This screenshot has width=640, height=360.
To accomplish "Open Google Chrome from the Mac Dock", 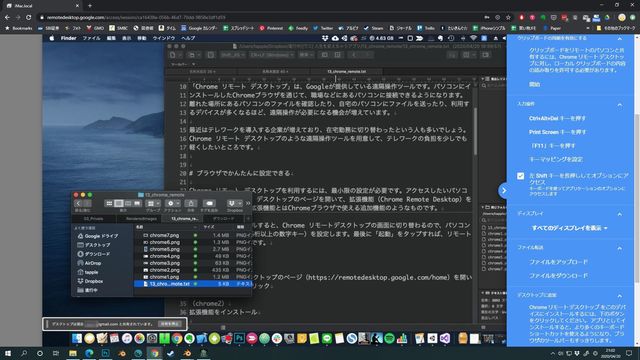I will pyautogui.click(x=177, y=338).
